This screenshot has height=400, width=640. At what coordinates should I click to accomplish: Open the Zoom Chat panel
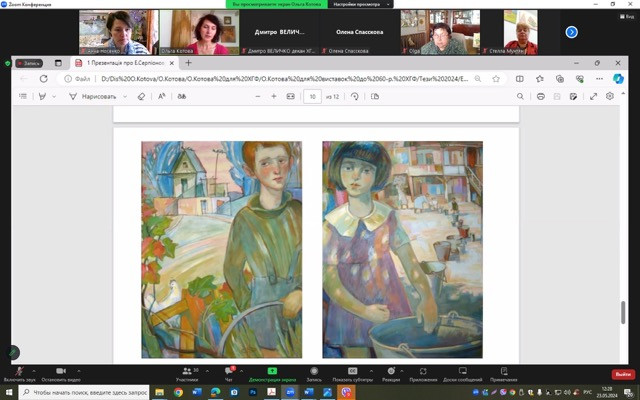point(229,372)
